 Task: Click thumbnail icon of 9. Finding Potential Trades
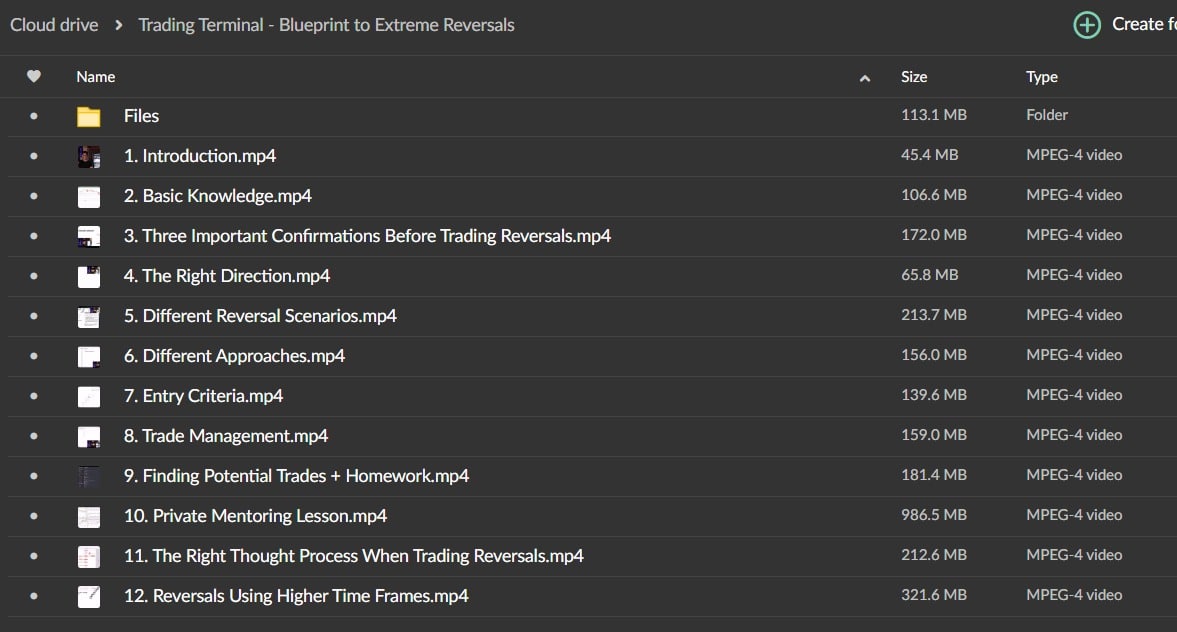[89, 476]
